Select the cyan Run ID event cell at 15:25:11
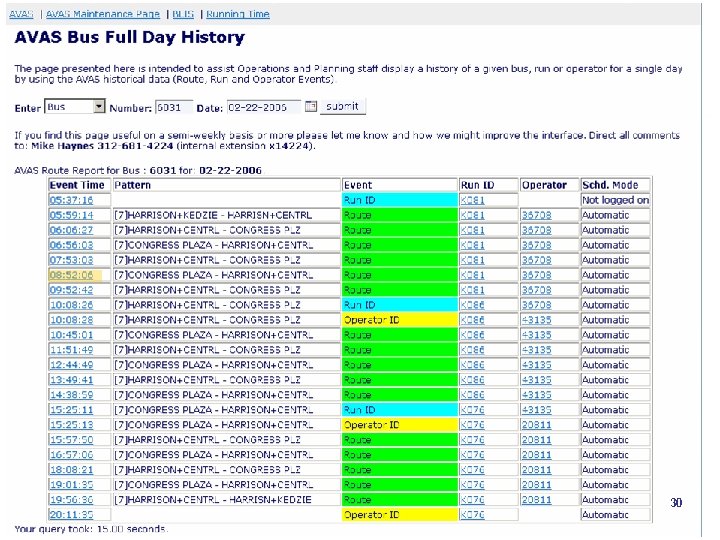 [399, 410]
